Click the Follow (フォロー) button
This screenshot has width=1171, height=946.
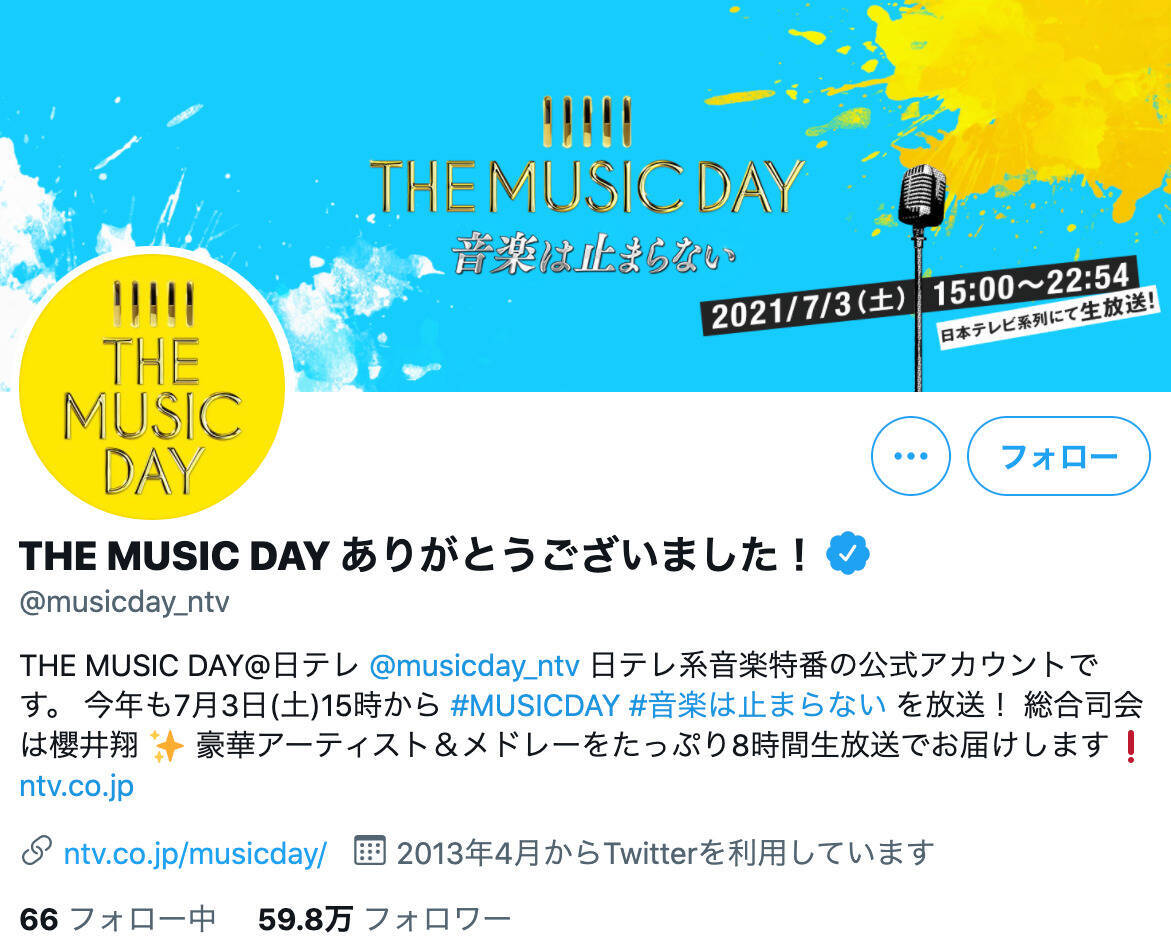coord(1058,455)
